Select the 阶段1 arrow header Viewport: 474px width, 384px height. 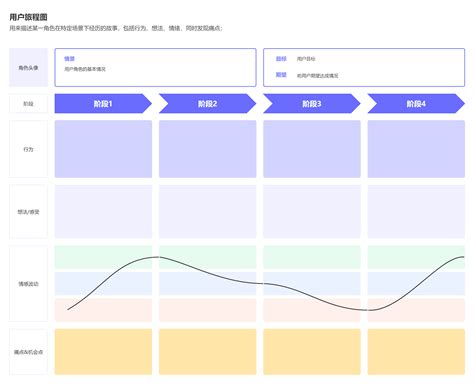[103, 104]
